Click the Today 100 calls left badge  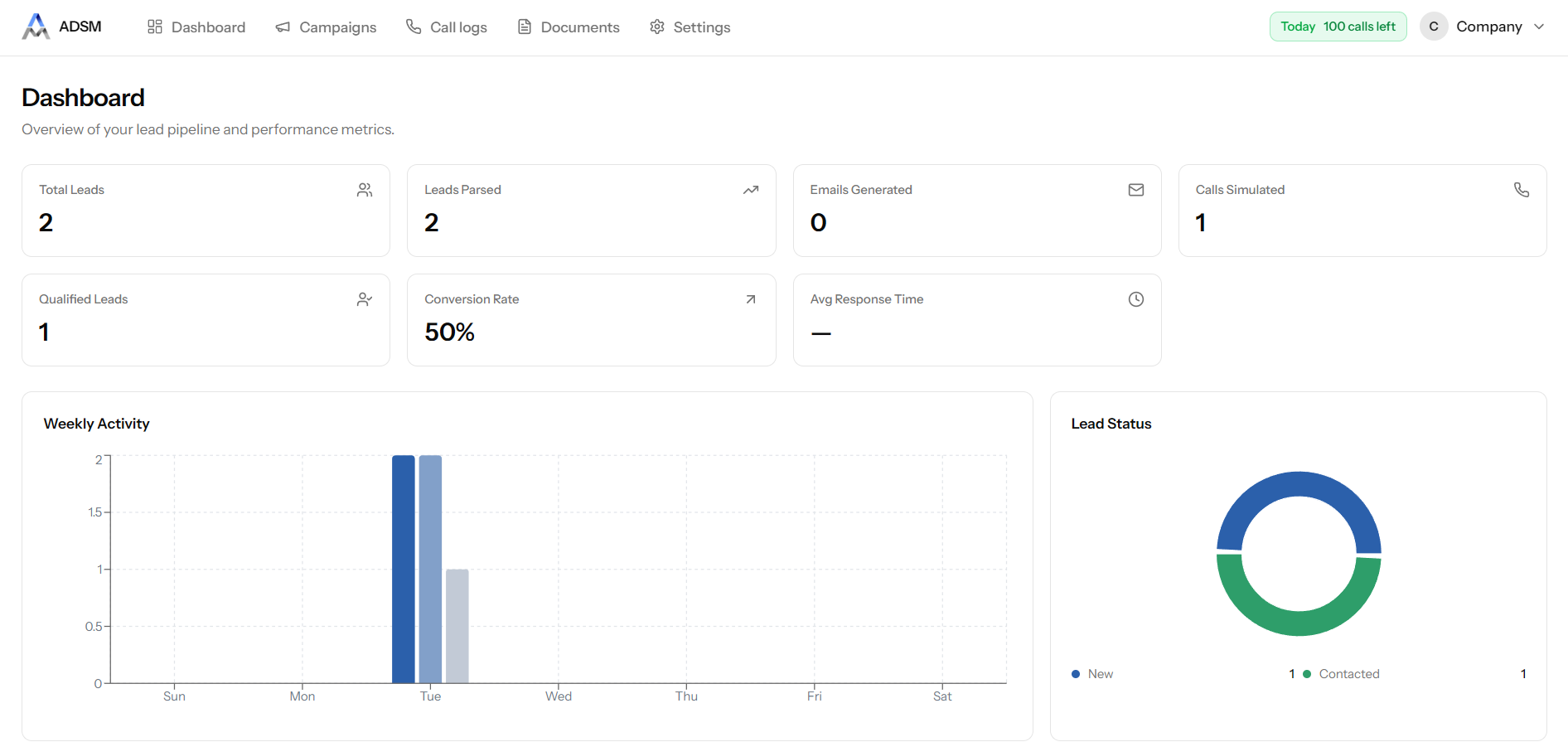(1338, 27)
